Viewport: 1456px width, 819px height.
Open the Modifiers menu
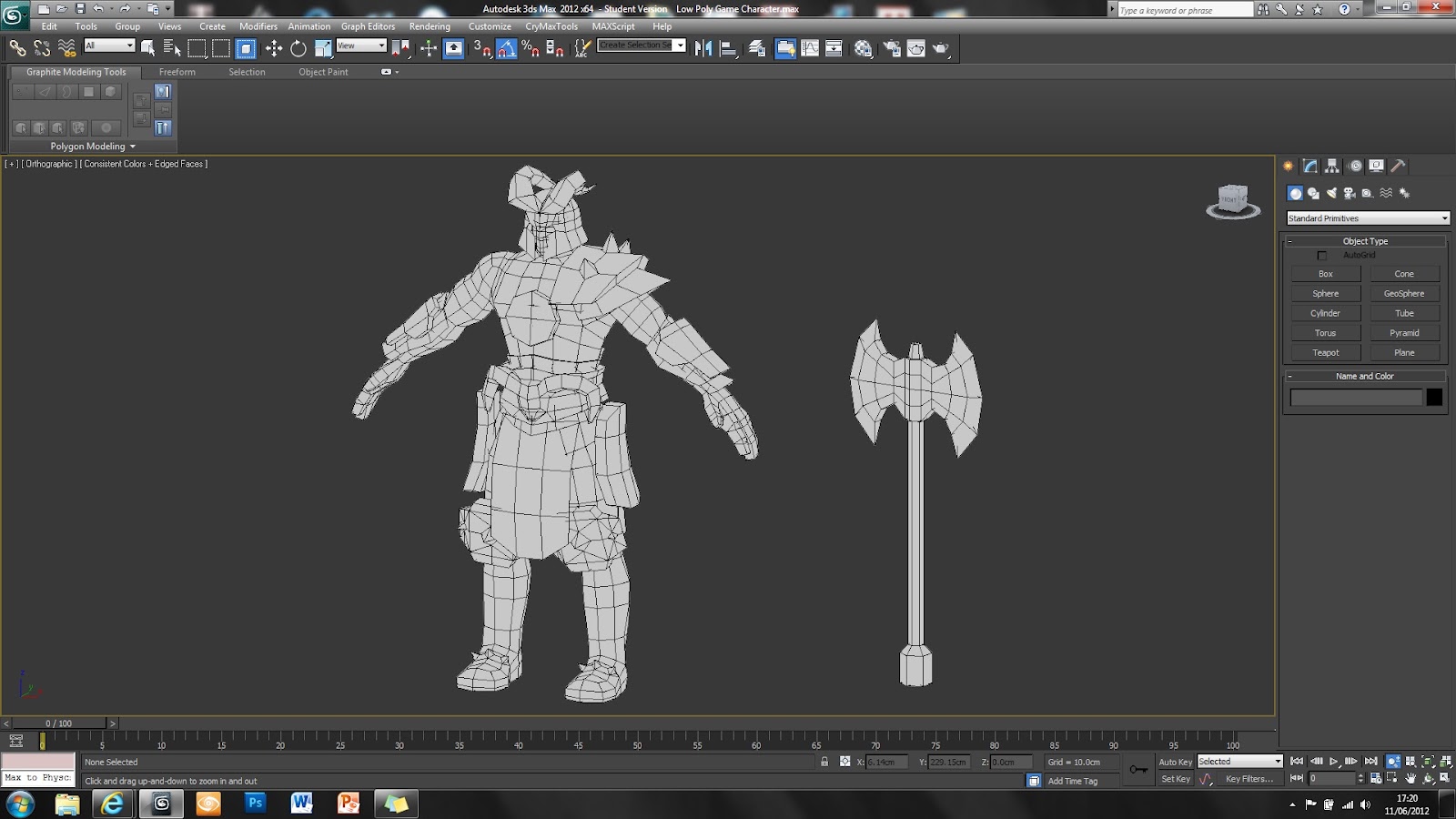[258, 26]
